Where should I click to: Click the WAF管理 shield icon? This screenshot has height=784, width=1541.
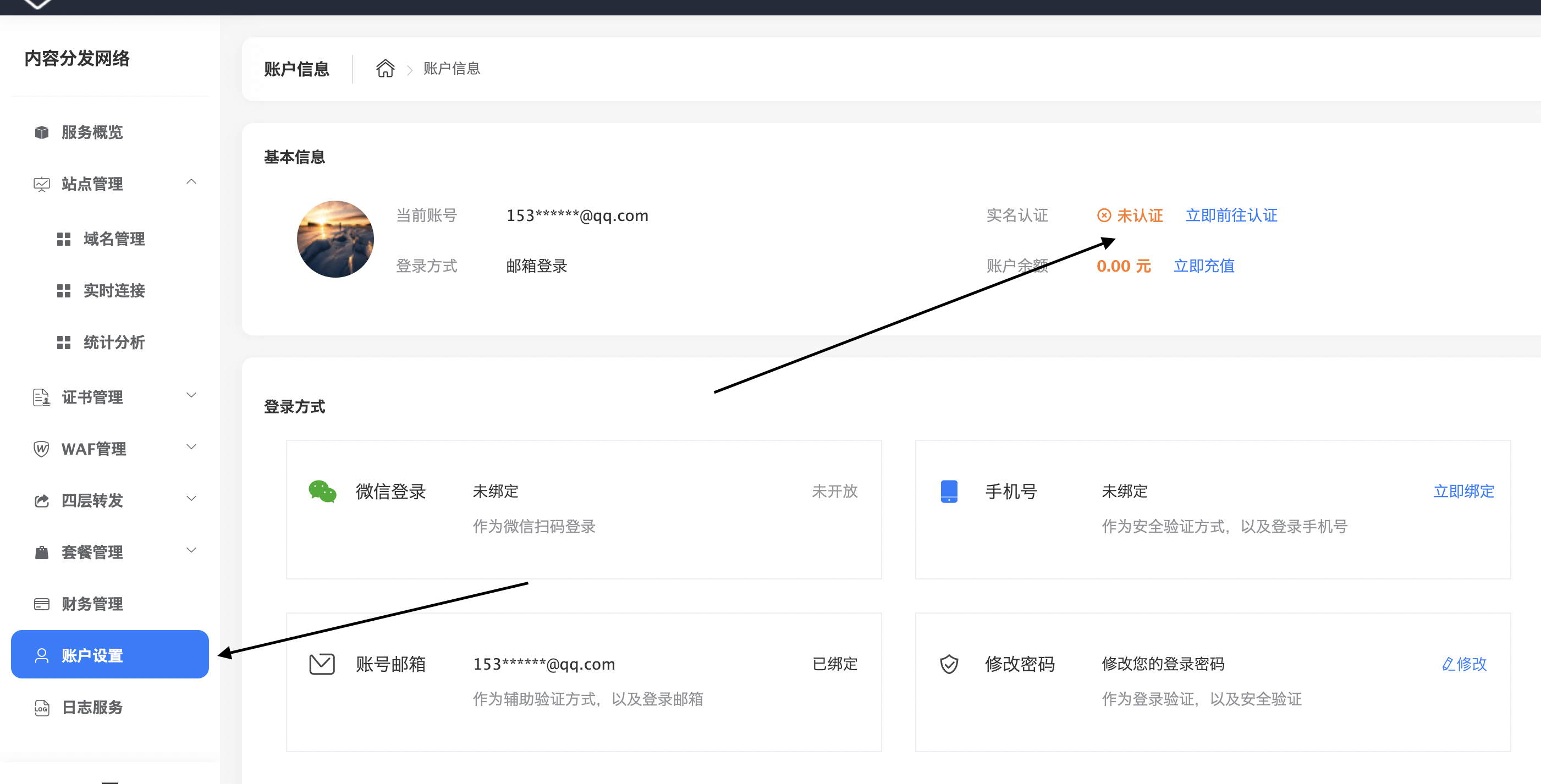pyautogui.click(x=41, y=449)
